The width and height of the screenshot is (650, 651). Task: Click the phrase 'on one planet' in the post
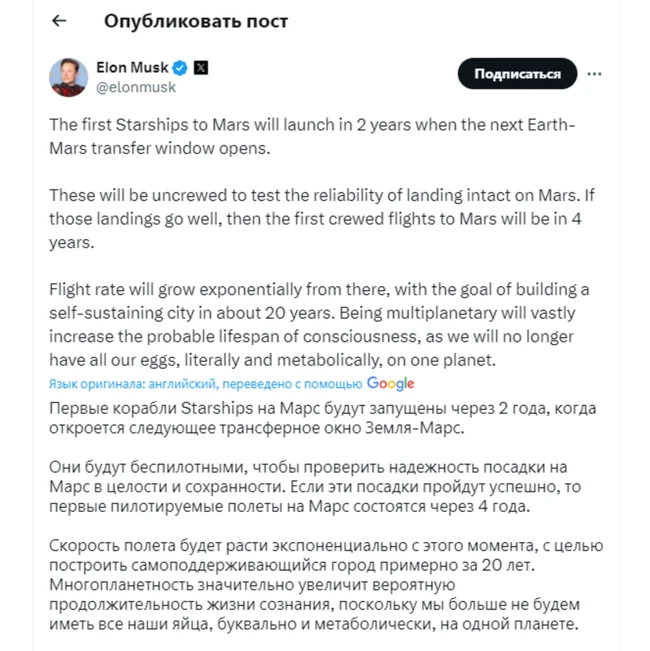click(458, 360)
